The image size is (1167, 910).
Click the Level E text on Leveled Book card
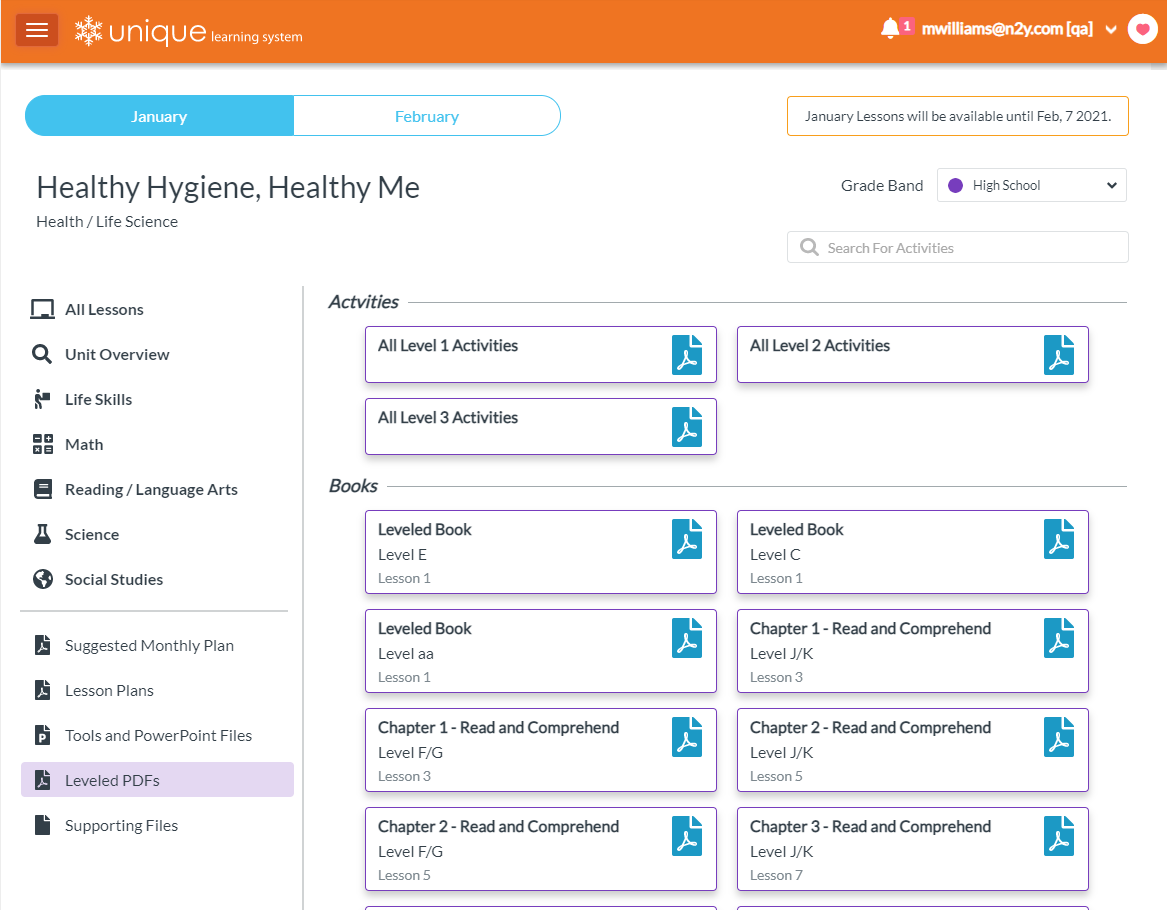[x=402, y=555]
